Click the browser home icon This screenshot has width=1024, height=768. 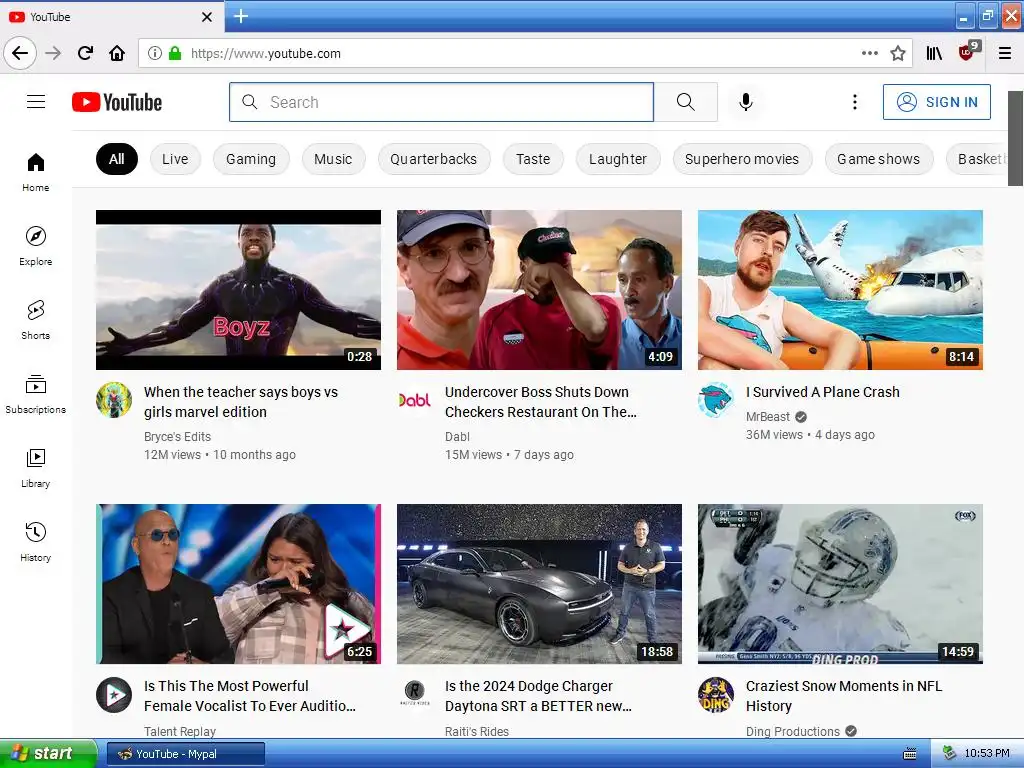[117, 53]
